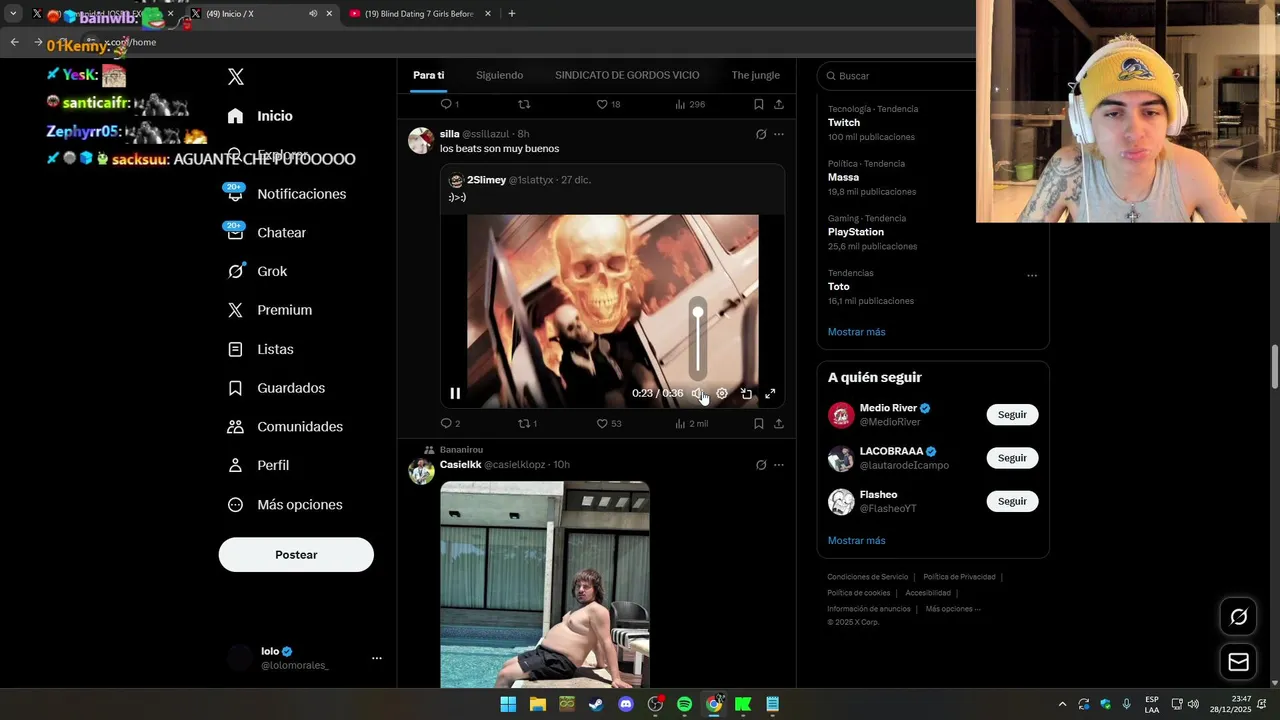Switch to The jungle tab
The height and width of the screenshot is (720, 1280).
[755, 75]
